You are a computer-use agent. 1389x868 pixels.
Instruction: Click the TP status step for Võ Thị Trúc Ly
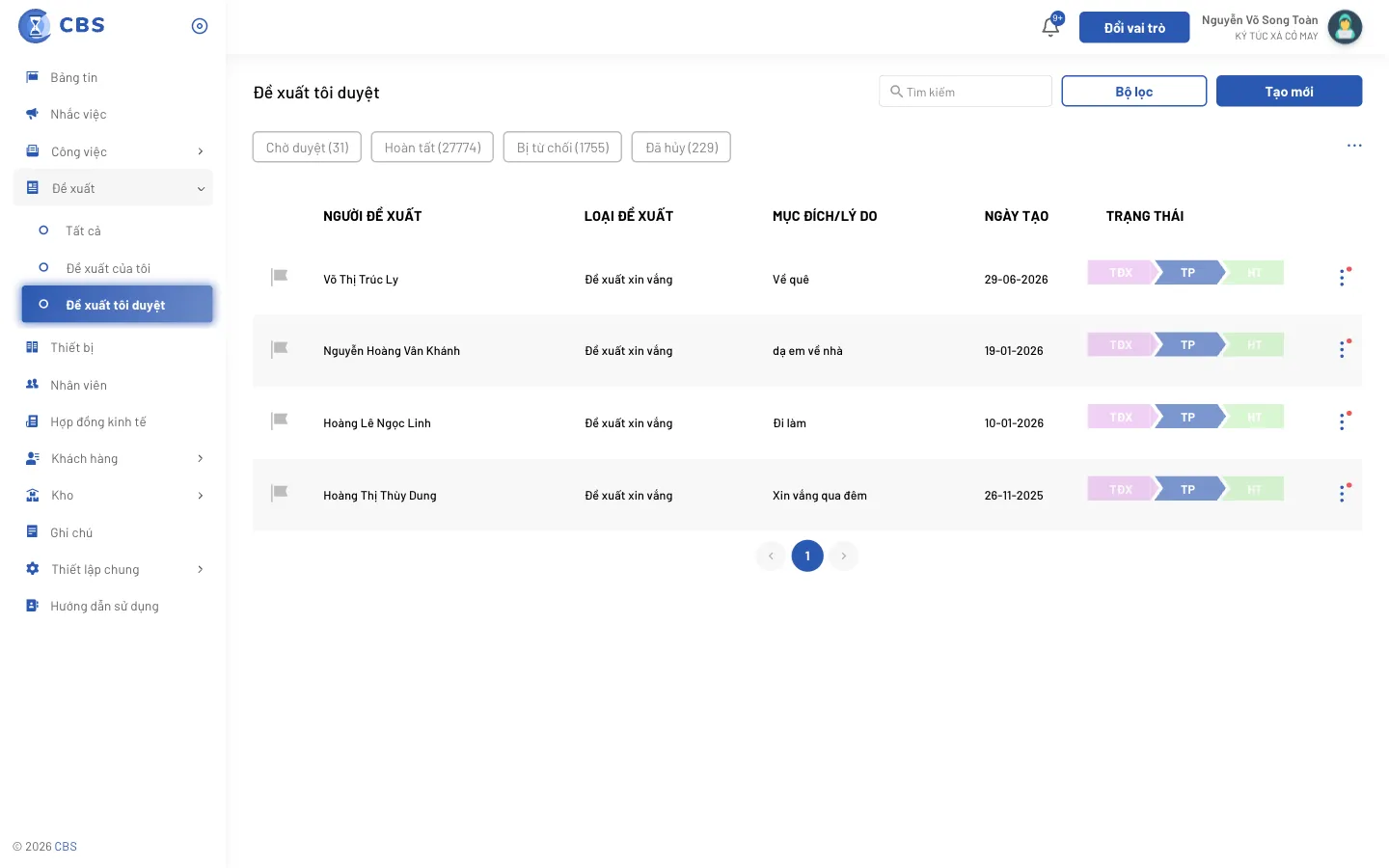point(1188,273)
